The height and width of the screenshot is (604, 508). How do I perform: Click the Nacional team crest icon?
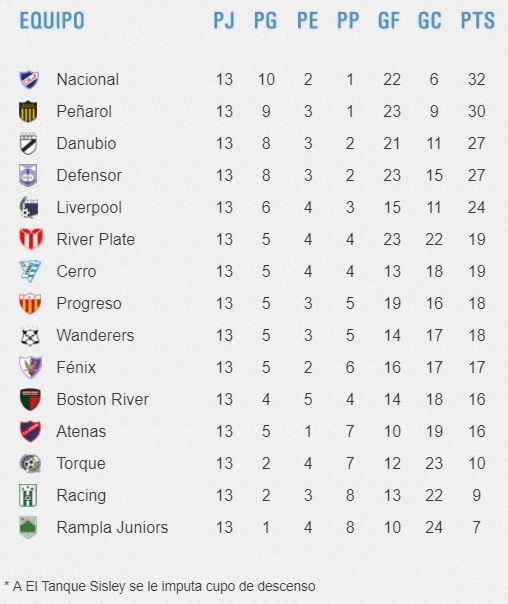point(29,80)
